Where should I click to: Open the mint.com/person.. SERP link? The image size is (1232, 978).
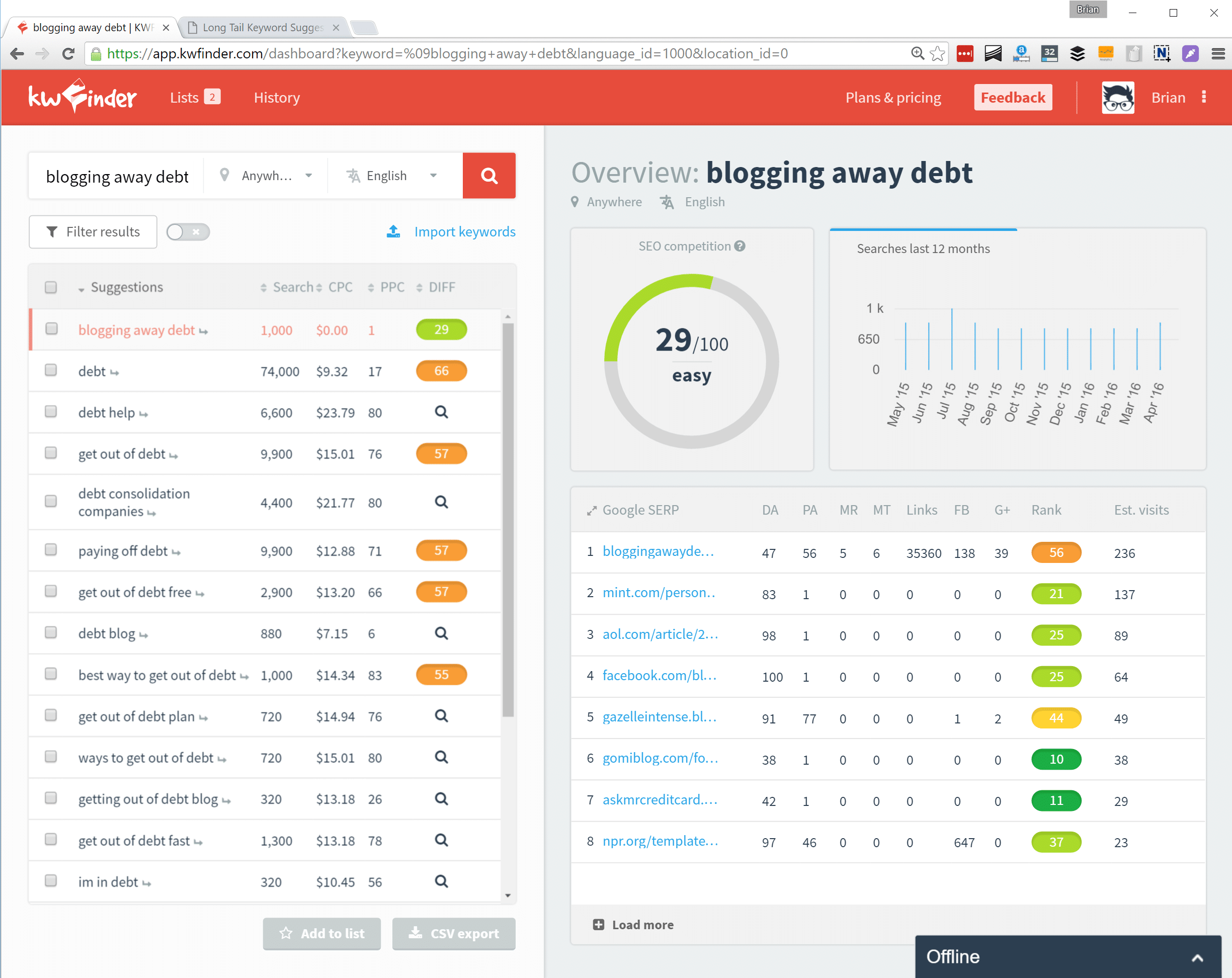659,593
